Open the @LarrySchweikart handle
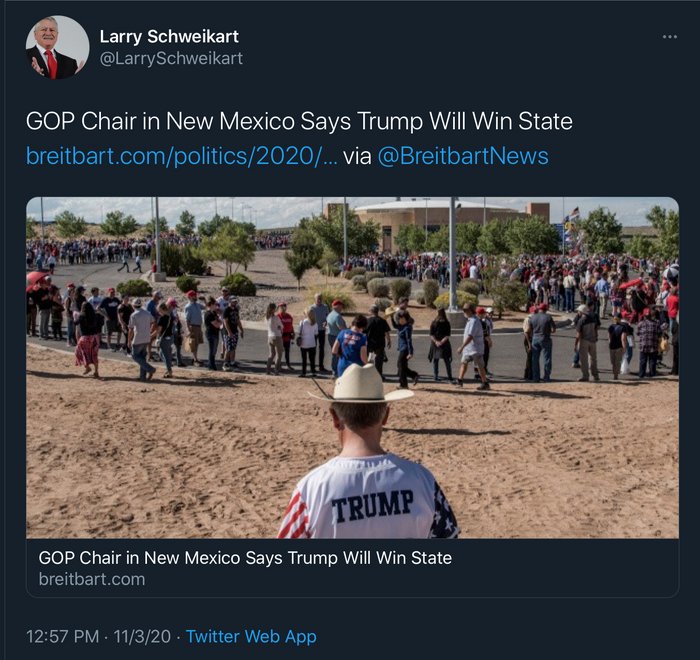This screenshot has height=660, width=700. (171, 58)
